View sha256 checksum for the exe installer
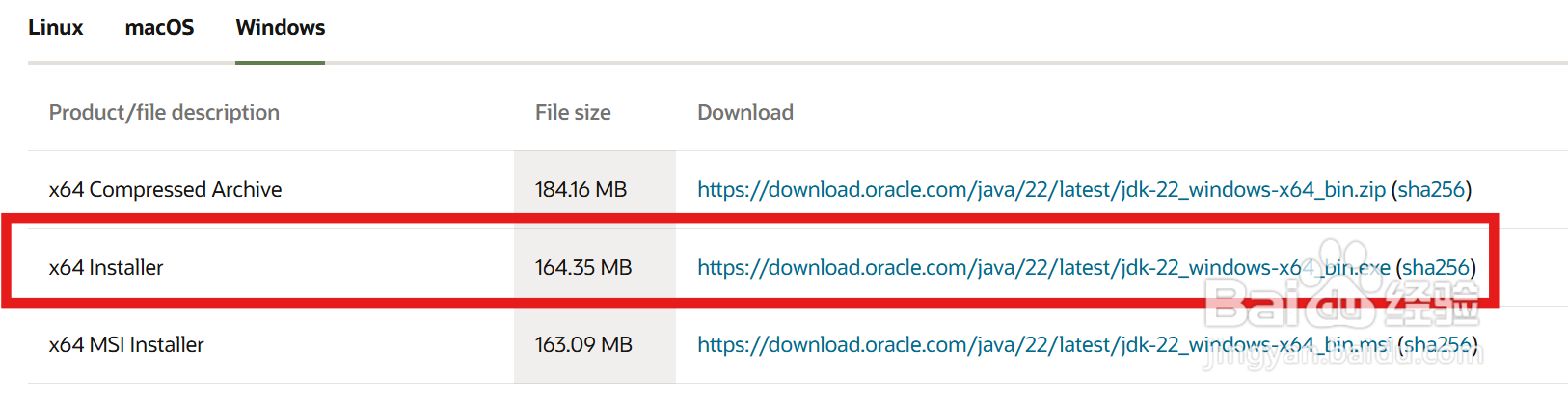1568x406 pixels. 1436,268
